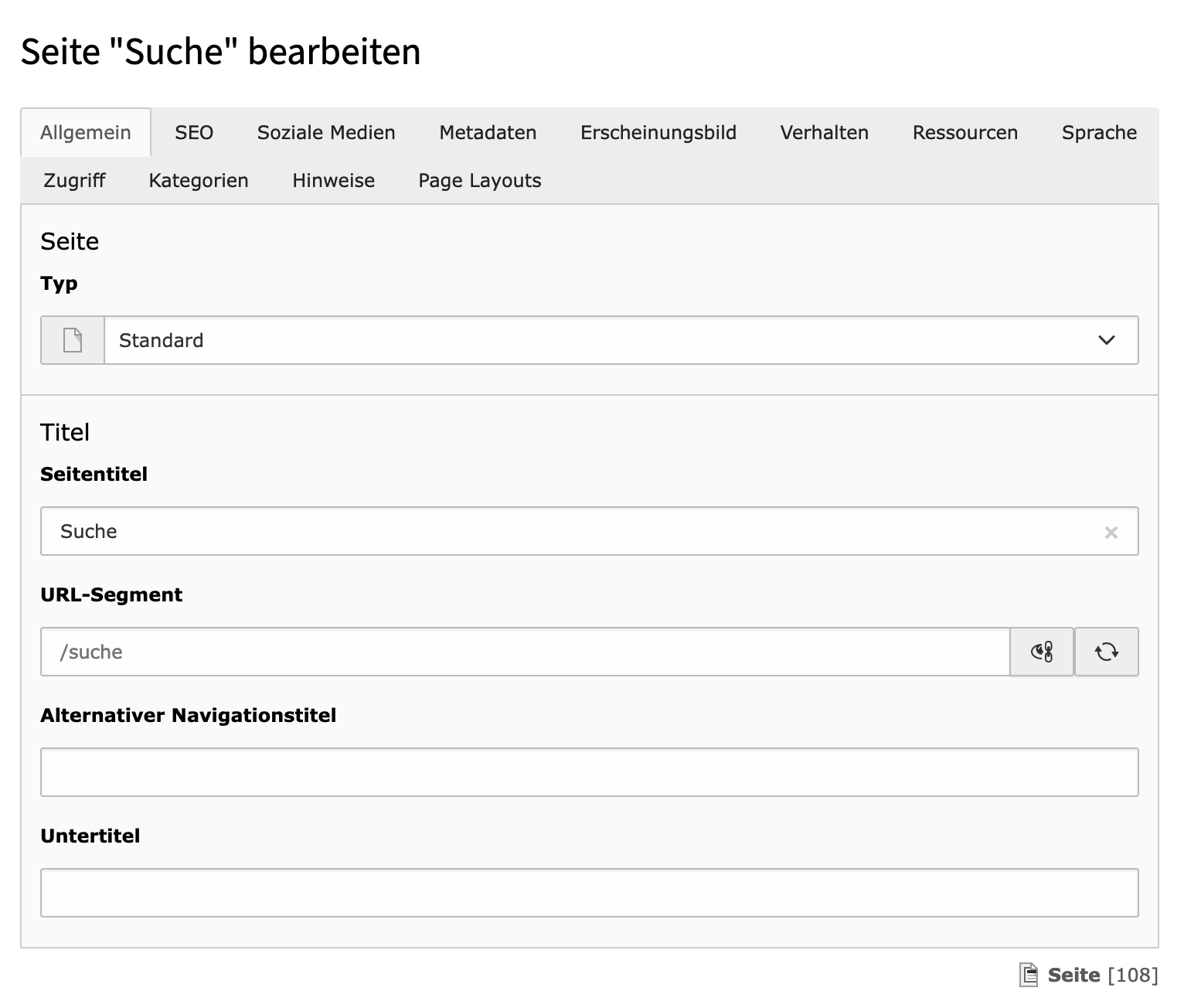1184x1008 pixels.
Task: Open the Page Layouts tab
Action: (x=480, y=181)
